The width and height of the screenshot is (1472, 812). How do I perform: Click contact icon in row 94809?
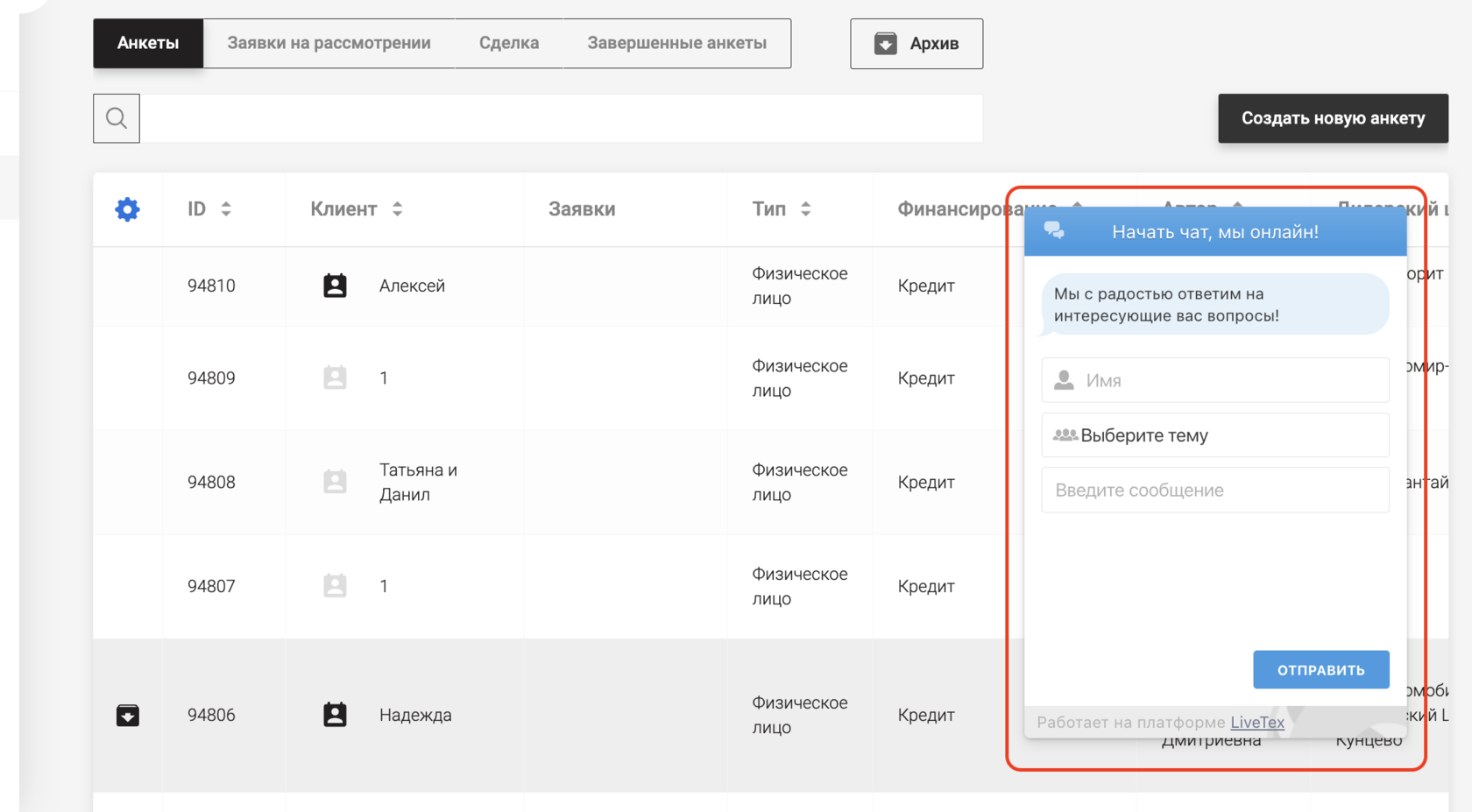(335, 378)
